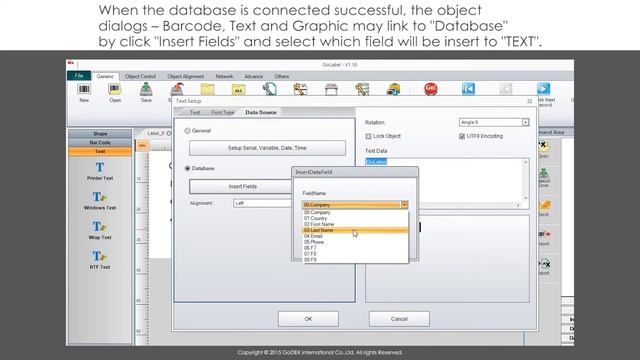Open the Data Source tab
Screen dimensions: 640x360
pos(261,112)
